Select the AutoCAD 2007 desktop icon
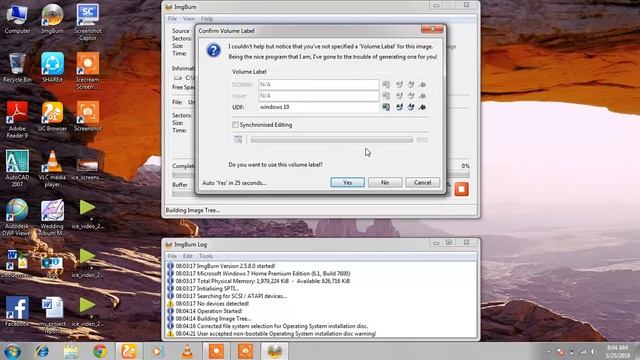The height and width of the screenshot is (360, 640). pos(17,168)
